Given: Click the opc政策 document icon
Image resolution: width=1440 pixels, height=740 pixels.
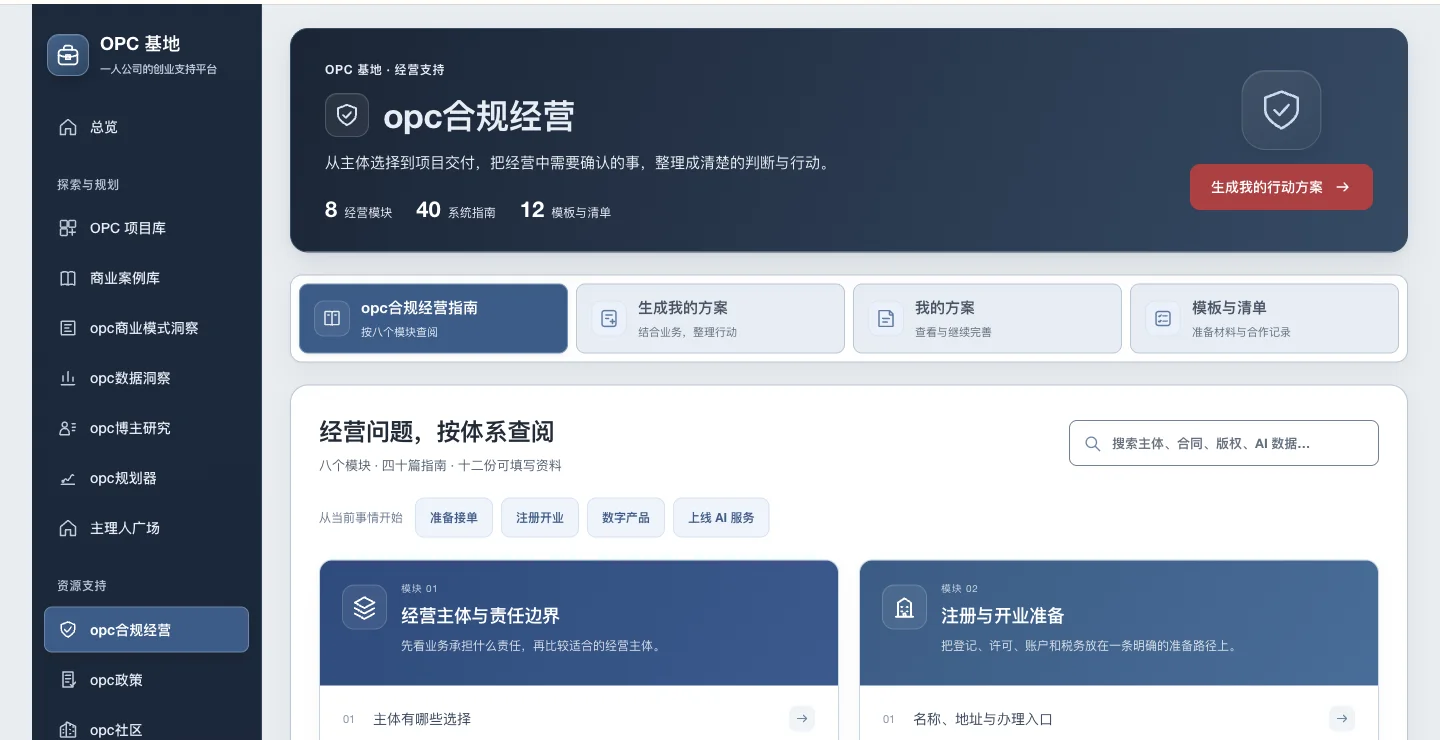Looking at the screenshot, I should [x=68, y=680].
